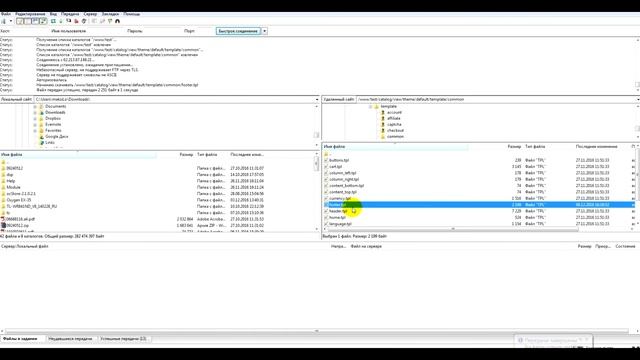This screenshot has width=640, height=360.
Task: Open the Помощь menu
Action: click(131, 14)
